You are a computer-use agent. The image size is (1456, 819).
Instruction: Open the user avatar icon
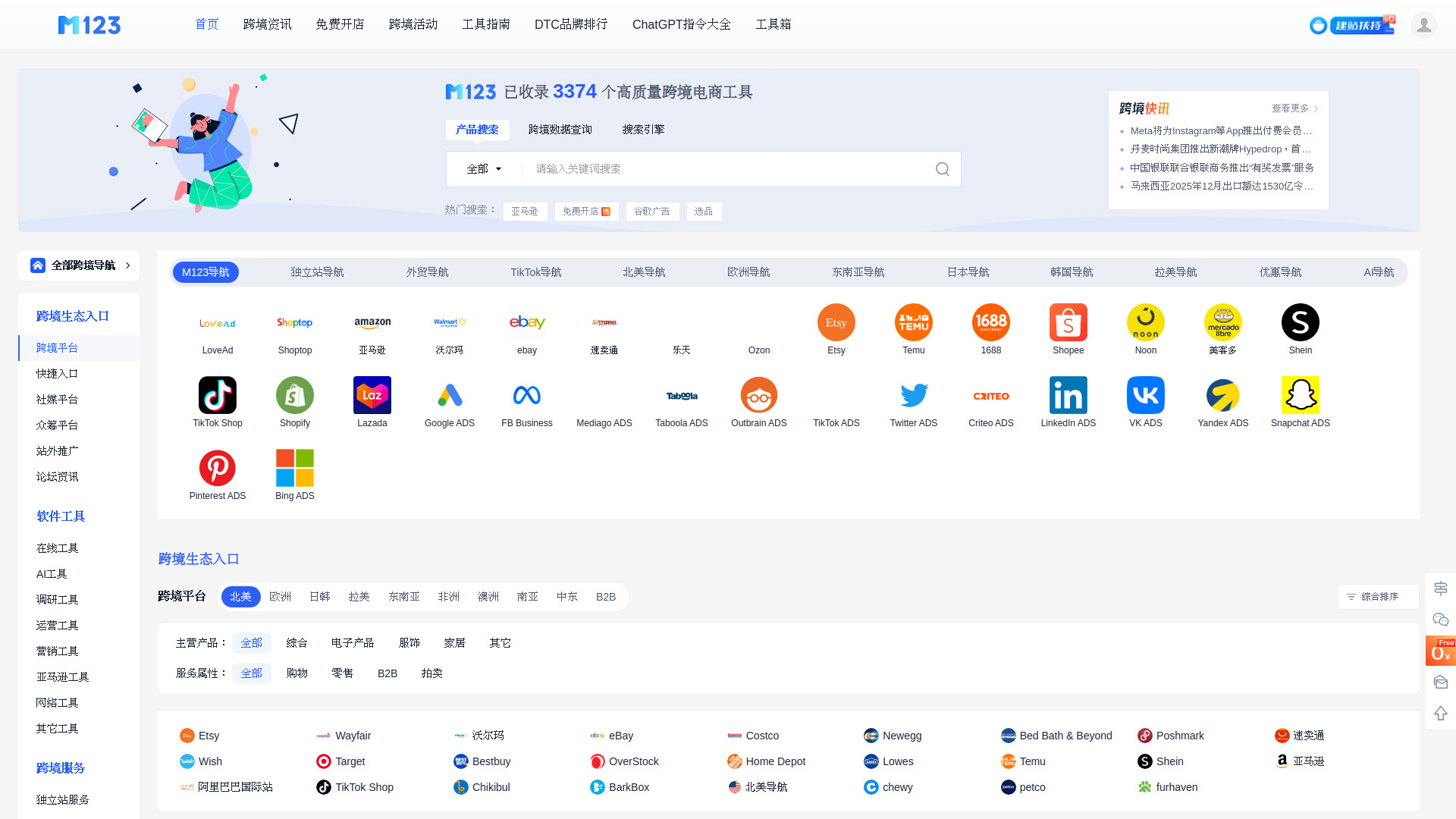pyautogui.click(x=1423, y=25)
